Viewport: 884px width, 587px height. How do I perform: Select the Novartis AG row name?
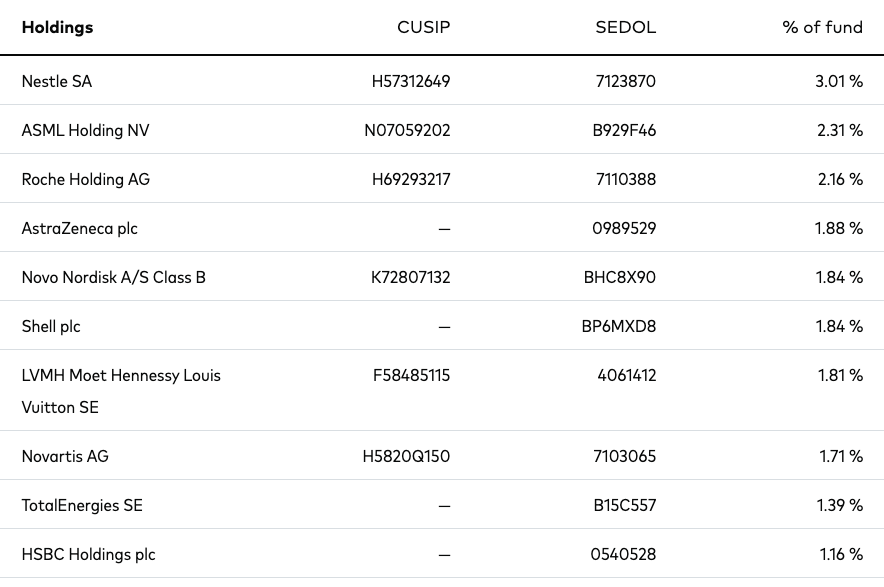point(65,456)
